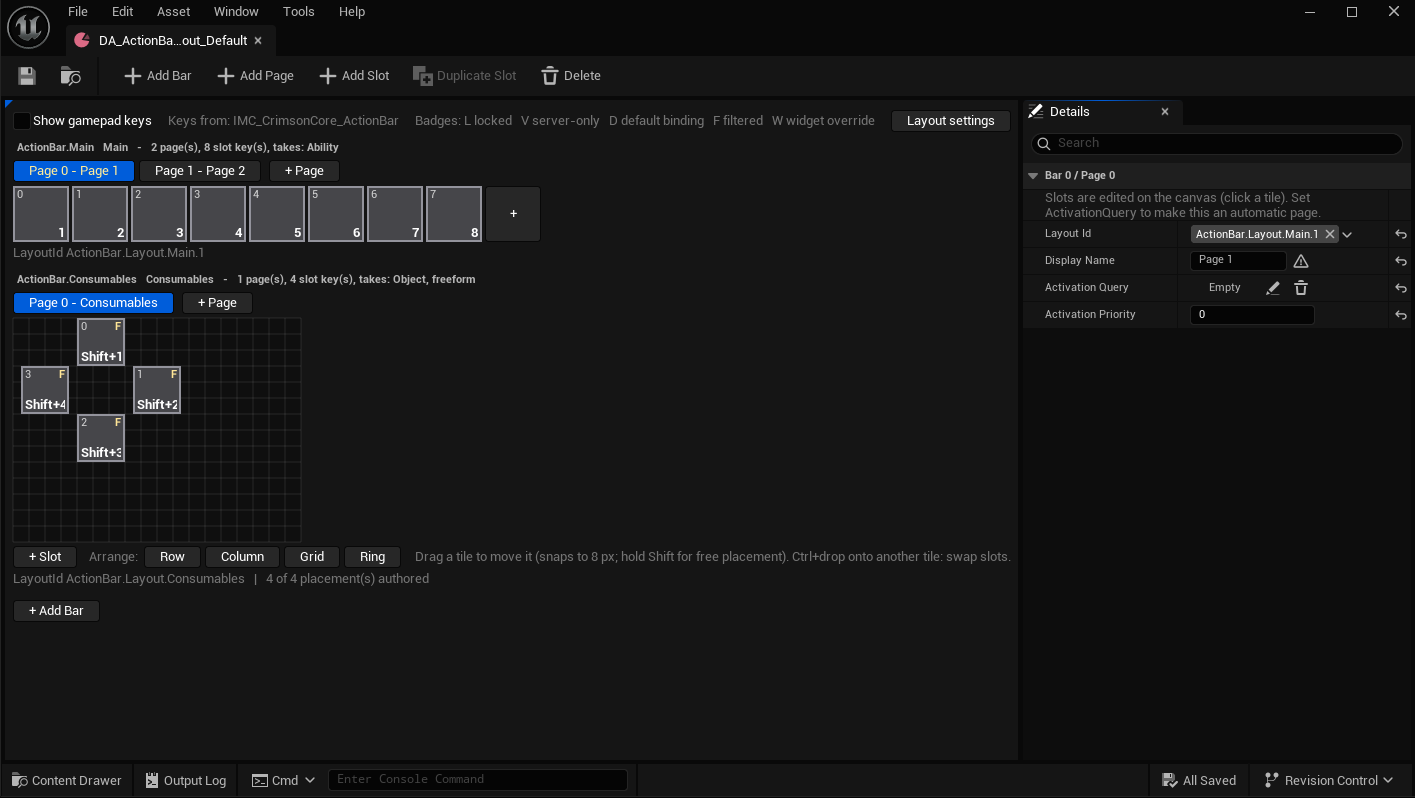Click the trash icon next to Activation Query
1415x798 pixels.
point(1300,288)
